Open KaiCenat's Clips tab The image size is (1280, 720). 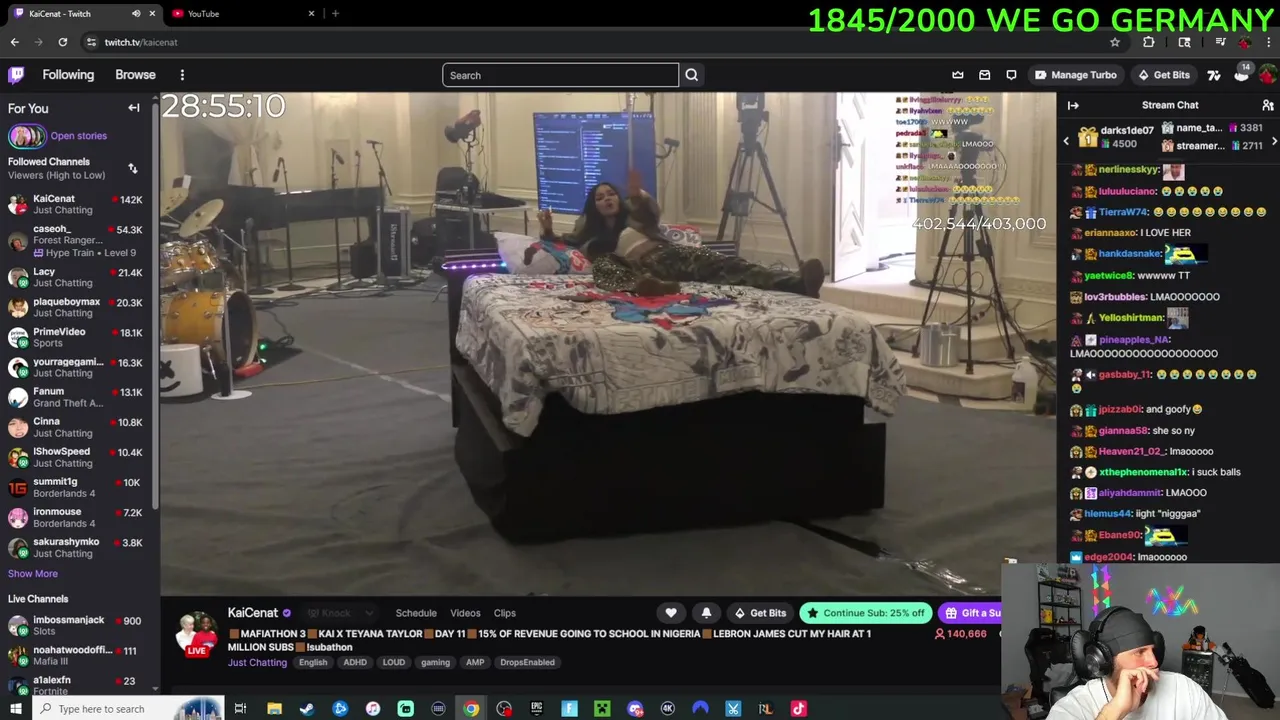click(505, 613)
